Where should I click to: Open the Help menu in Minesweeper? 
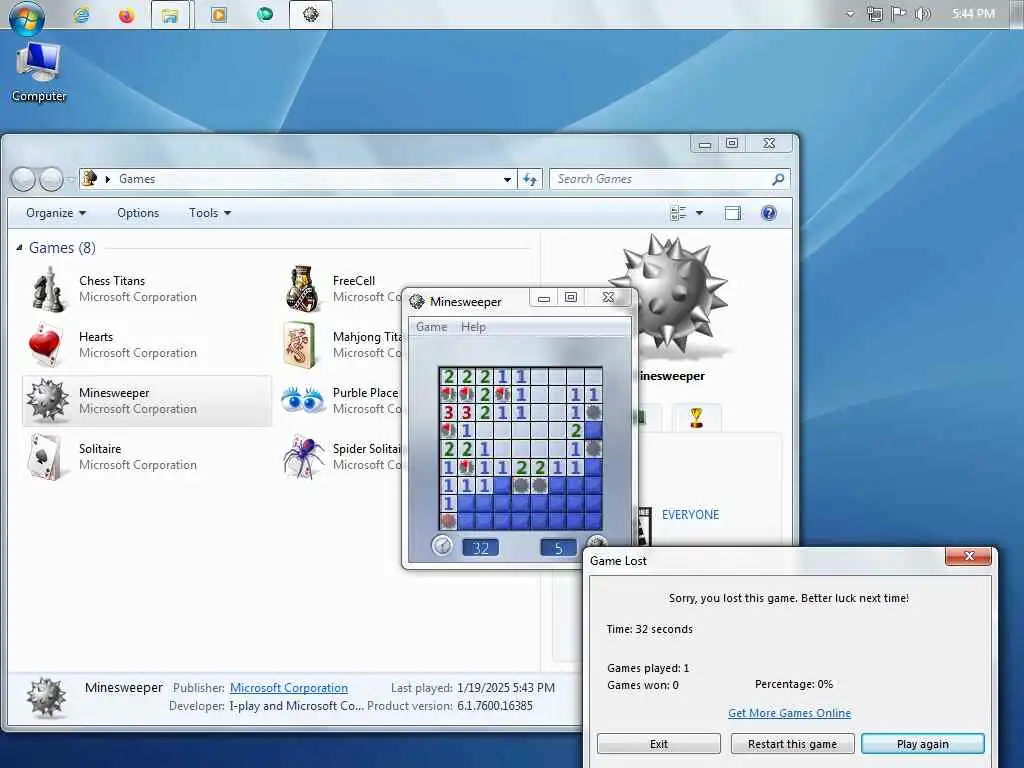coord(473,327)
